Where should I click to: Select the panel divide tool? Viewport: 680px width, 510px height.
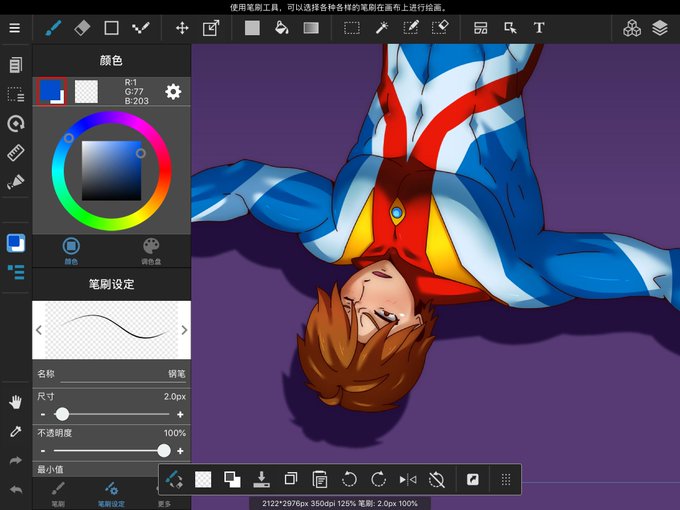tap(481, 28)
